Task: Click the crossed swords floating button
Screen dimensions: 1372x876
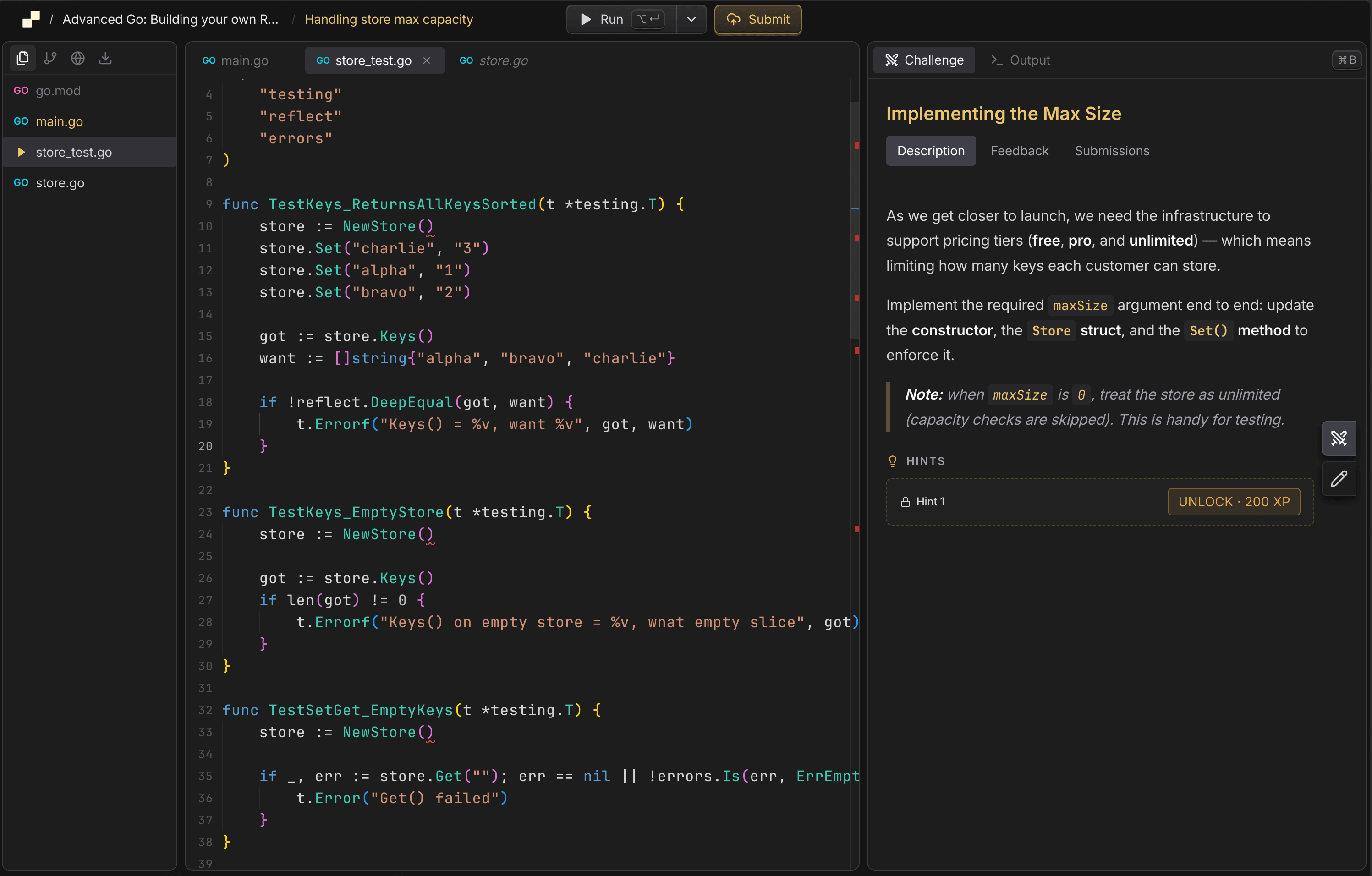Action: pyautogui.click(x=1339, y=438)
